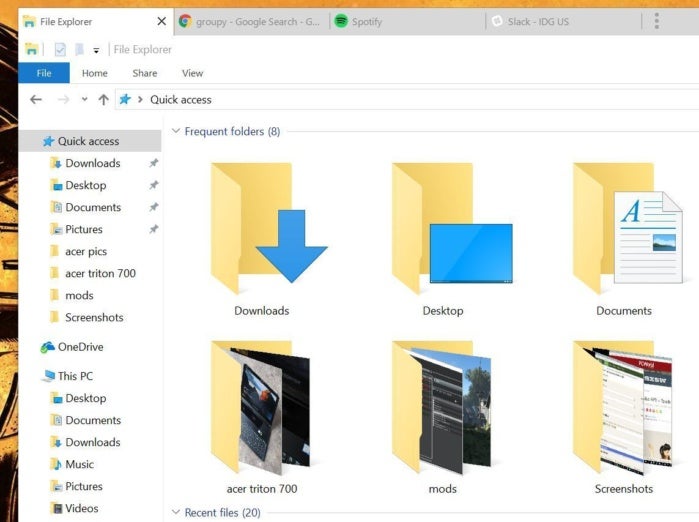Click pin icon next to Pictures

coord(154,229)
